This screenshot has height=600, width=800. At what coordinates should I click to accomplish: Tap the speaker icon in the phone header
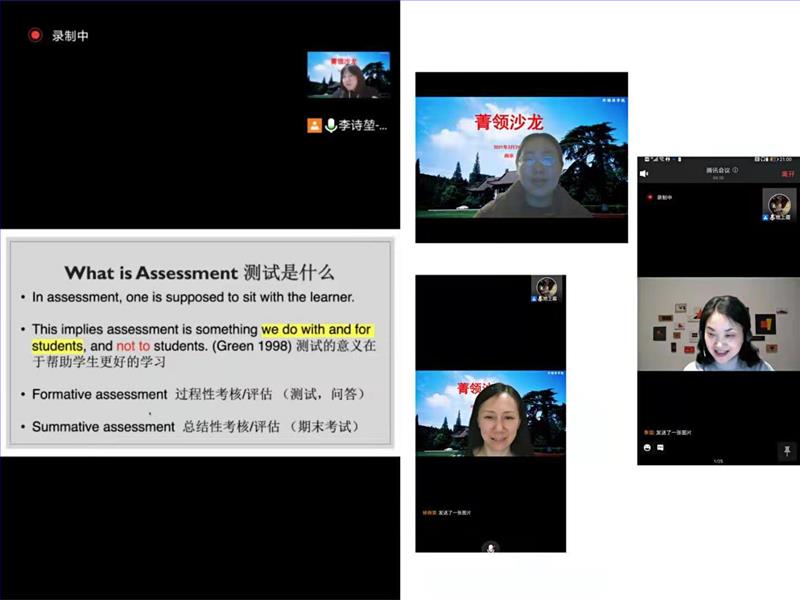coord(645,173)
